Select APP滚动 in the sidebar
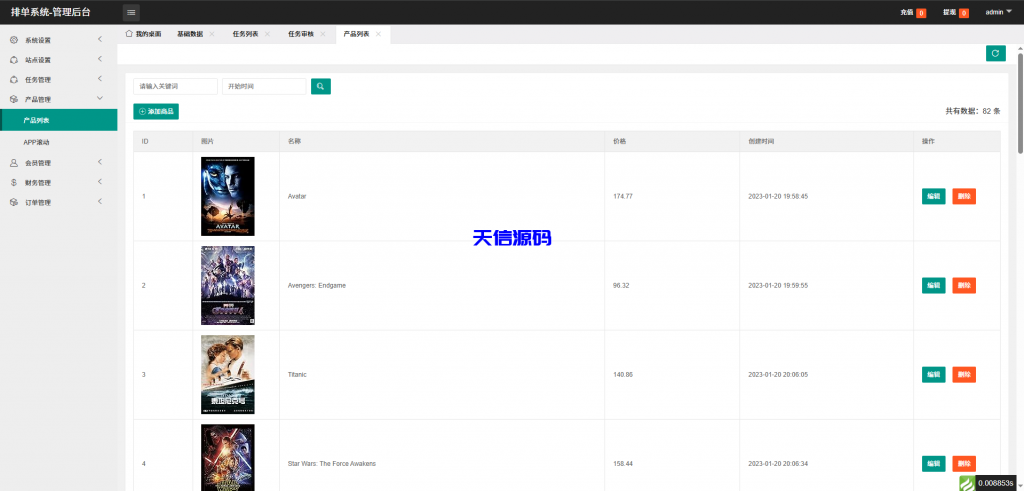This screenshot has height=491, width=1024. (x=37, y=142)
